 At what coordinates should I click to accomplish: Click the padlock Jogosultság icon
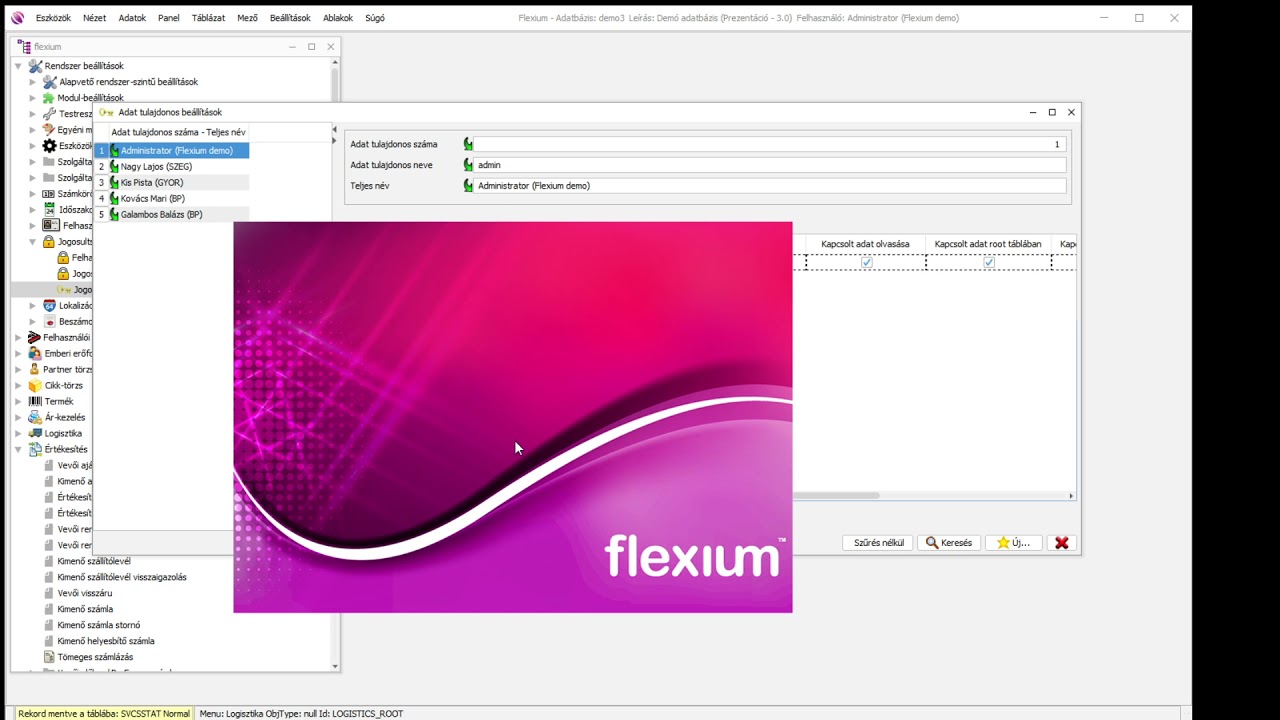coord(49,242)
